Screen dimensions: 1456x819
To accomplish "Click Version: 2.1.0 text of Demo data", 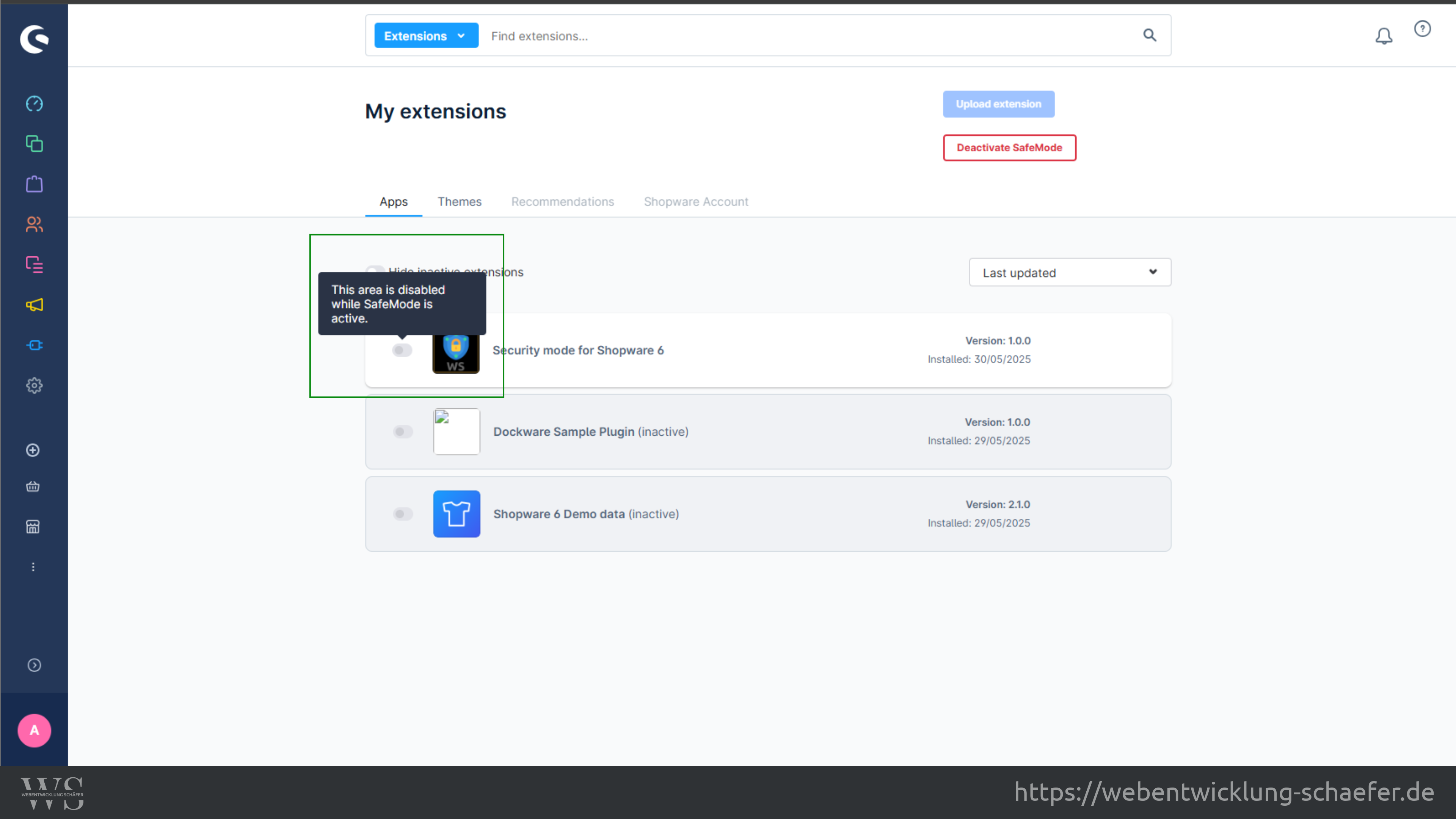I will pyautogui.click(x=998, y=504).
